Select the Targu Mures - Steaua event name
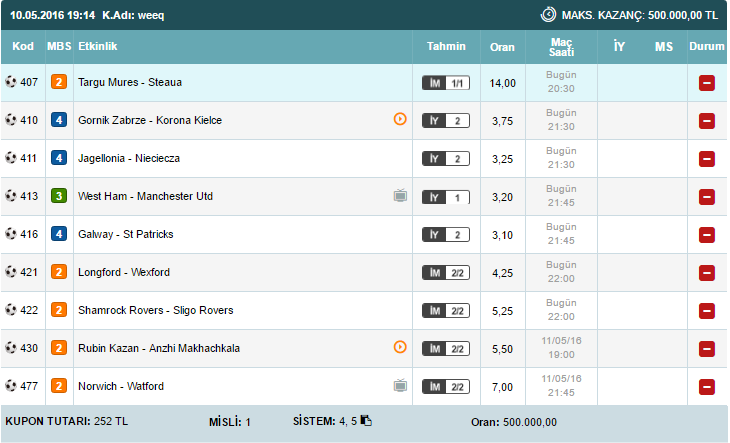 (130, 82)
